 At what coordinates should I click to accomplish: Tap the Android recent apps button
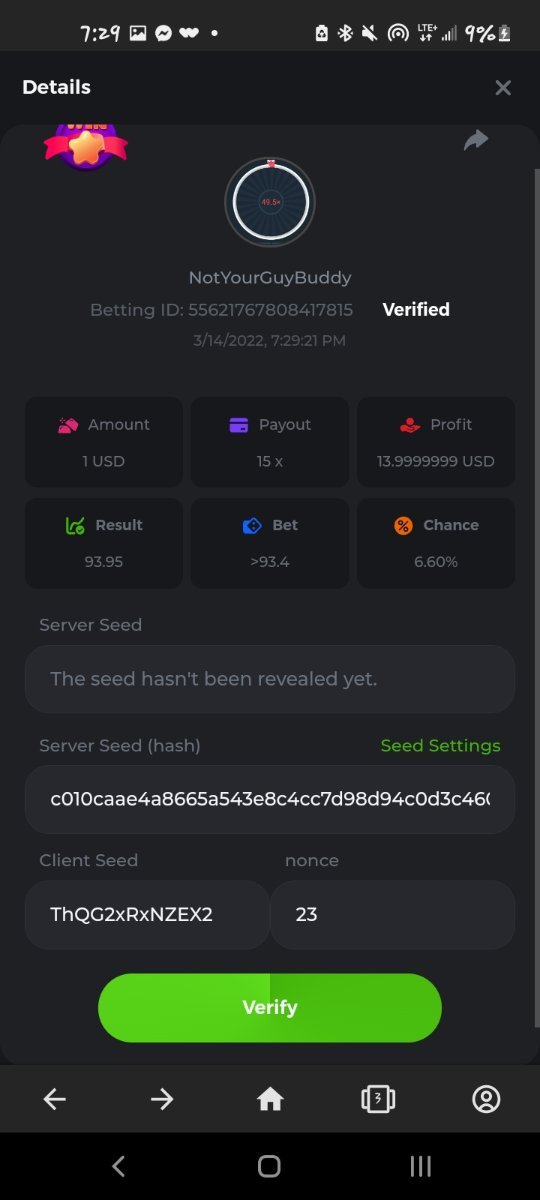coord(421,1166)
